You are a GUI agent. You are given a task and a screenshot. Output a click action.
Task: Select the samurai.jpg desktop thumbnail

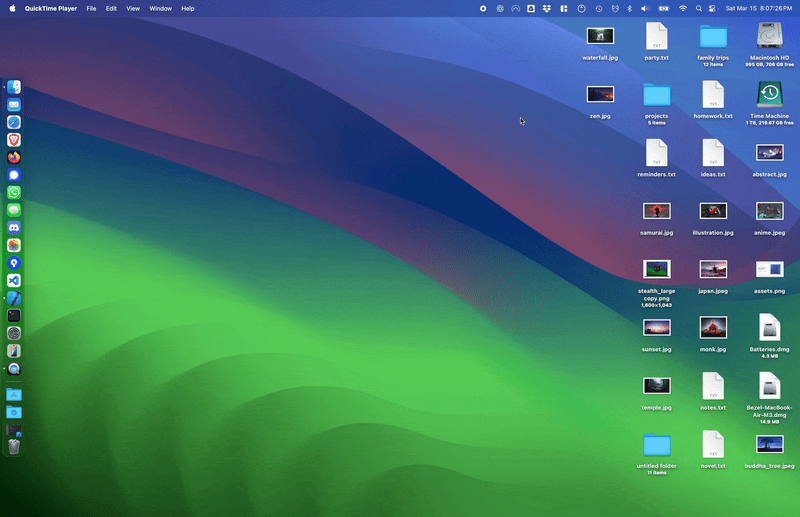tap(657, 211)
